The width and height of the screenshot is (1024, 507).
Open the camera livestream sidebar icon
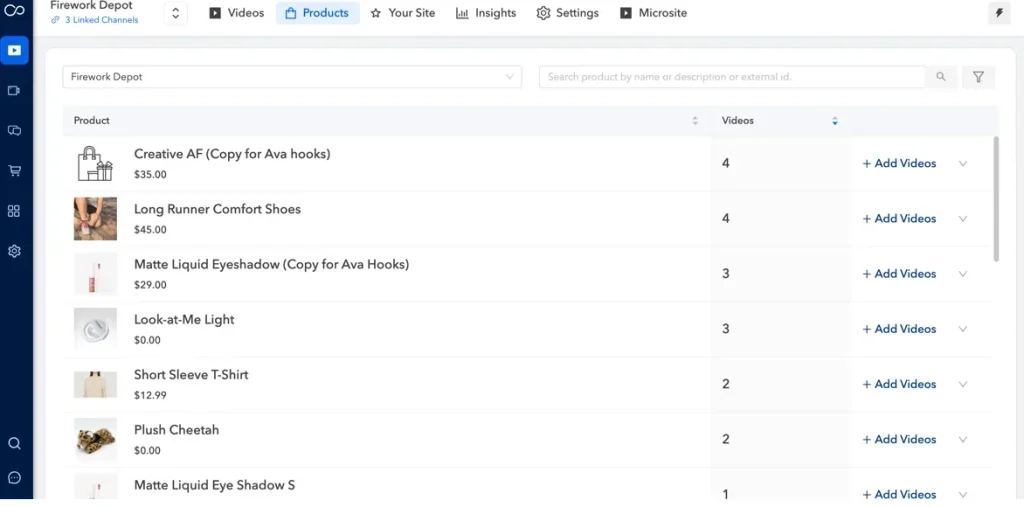[x=14, y=90]
